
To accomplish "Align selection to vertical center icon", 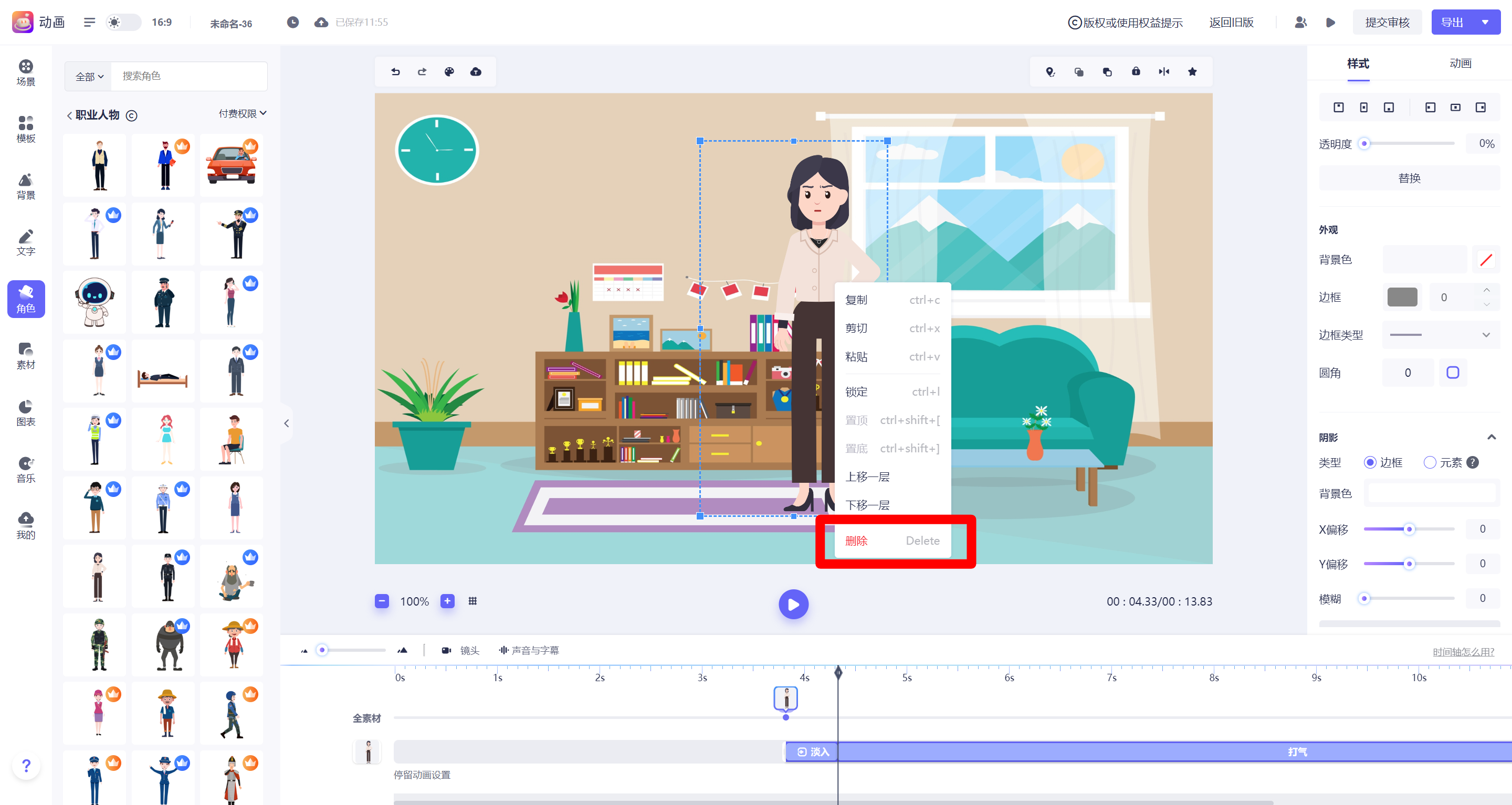I will click(1363, 108).
